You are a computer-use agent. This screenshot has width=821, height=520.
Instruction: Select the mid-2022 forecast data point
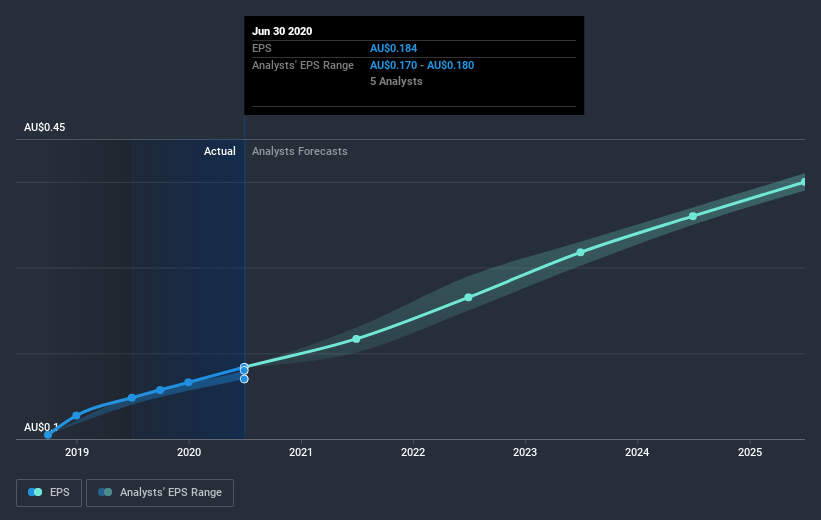[469, 297]
